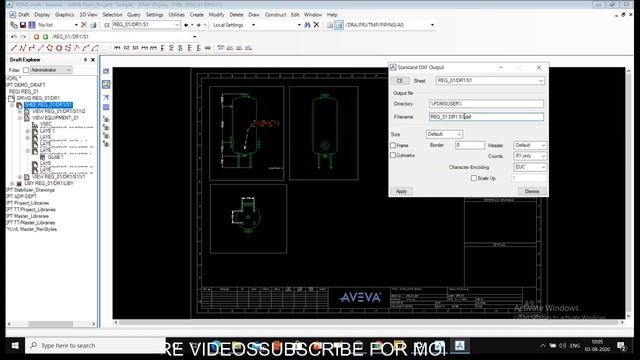Viewport: 640px width, 360px height.
Task: Select PT Stabilizer_Drawings tree item
Action: pyautogui.click(x=30, y=190)
